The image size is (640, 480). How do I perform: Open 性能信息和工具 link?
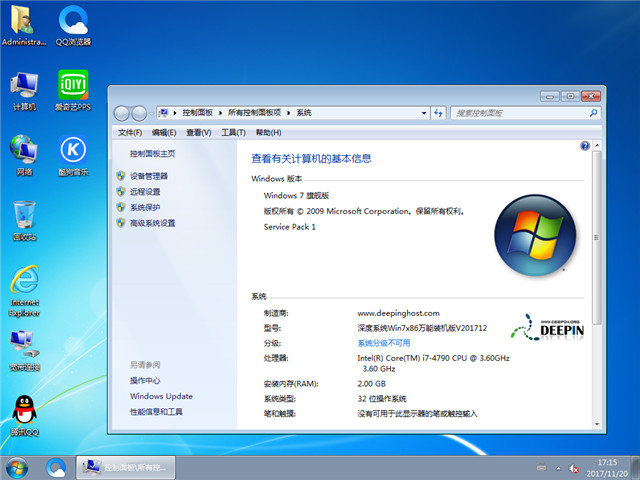coord(156,412)
